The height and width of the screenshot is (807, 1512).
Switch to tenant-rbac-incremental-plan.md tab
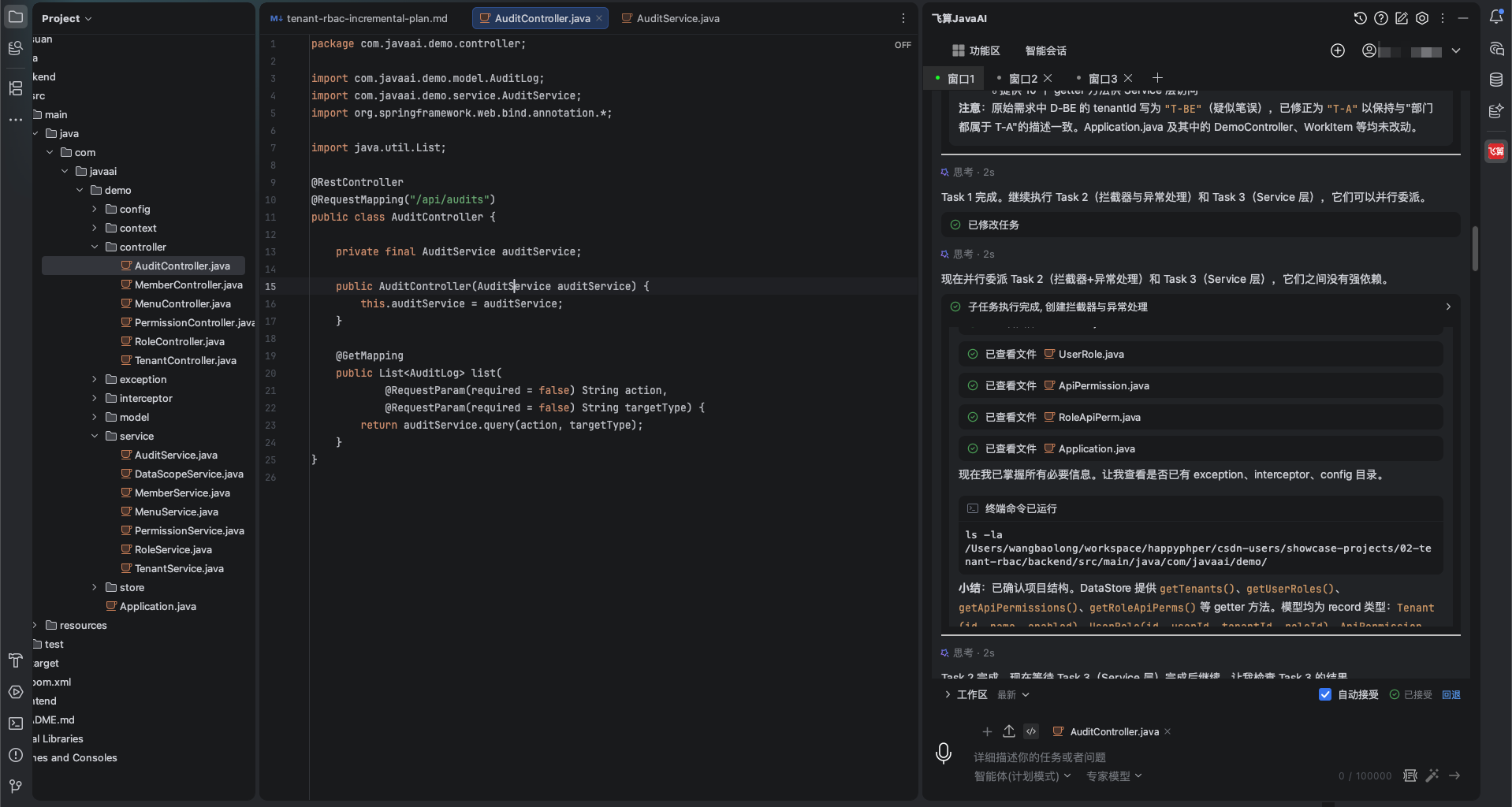[359, 18]
